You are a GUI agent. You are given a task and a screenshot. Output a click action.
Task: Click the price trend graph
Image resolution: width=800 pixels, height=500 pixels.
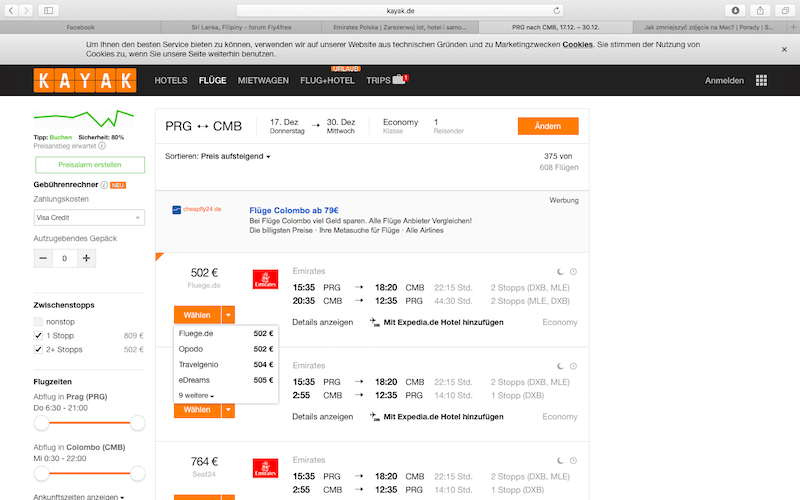coord(84,119)
